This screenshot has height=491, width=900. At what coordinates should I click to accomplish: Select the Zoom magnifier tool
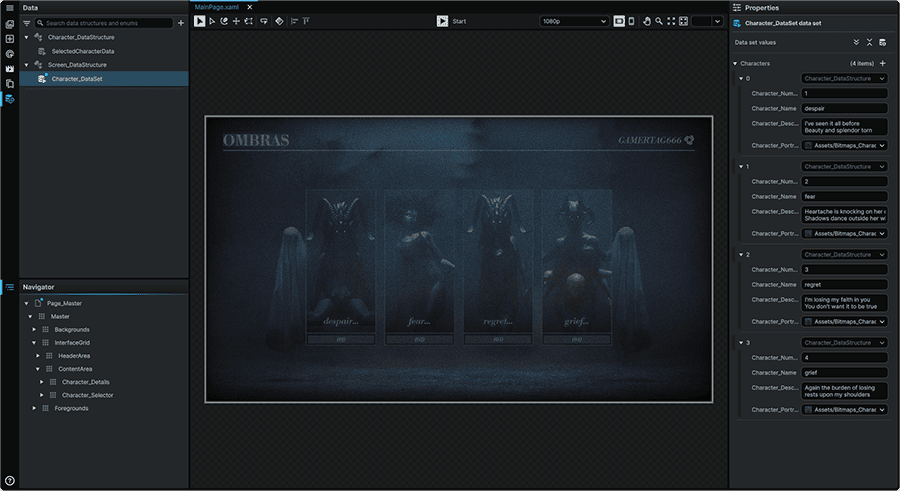tap(659, 21)
